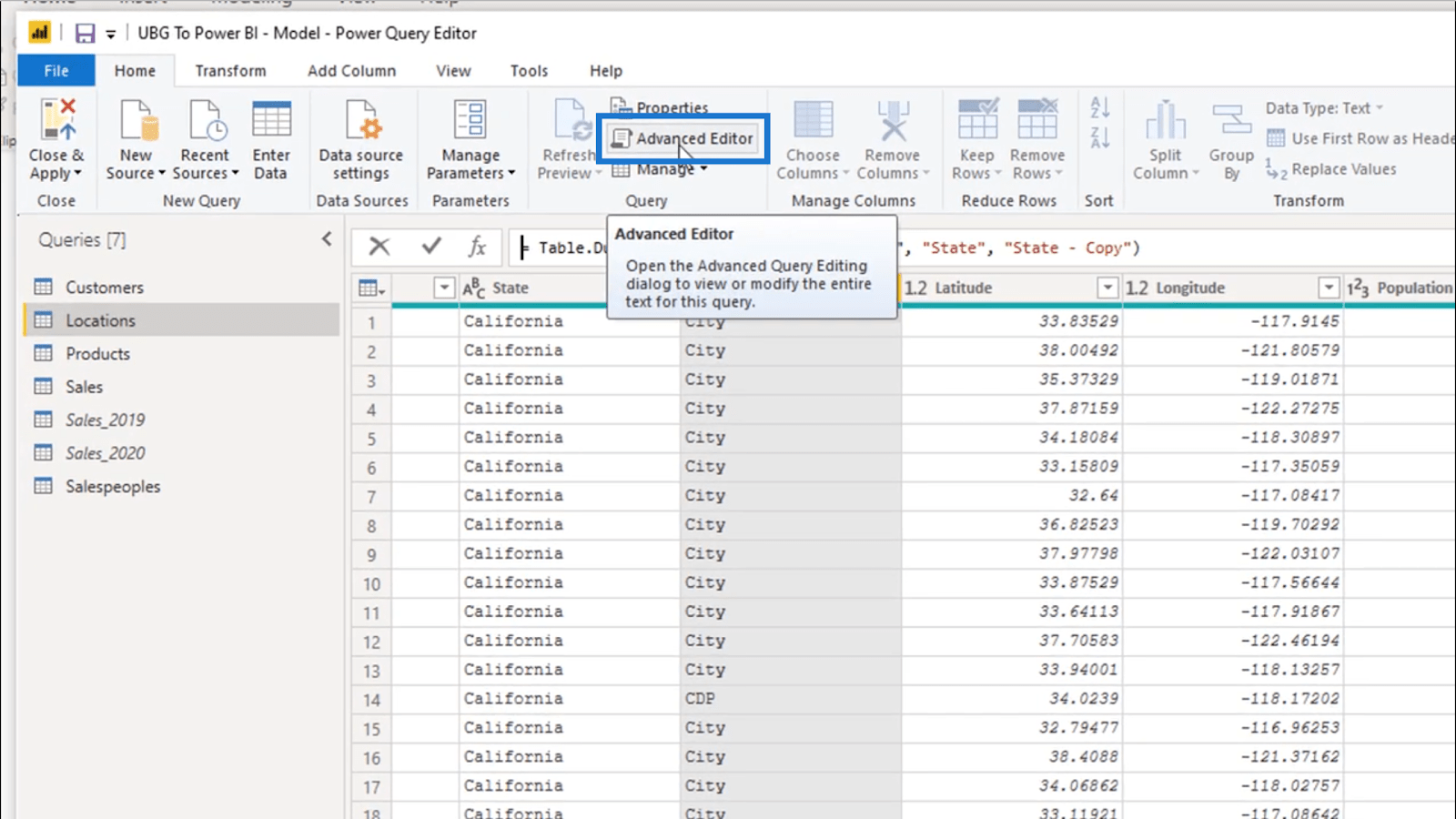1456x819 pixels.
Task: Open the Help tab
Action: click(x=606, y=71)
